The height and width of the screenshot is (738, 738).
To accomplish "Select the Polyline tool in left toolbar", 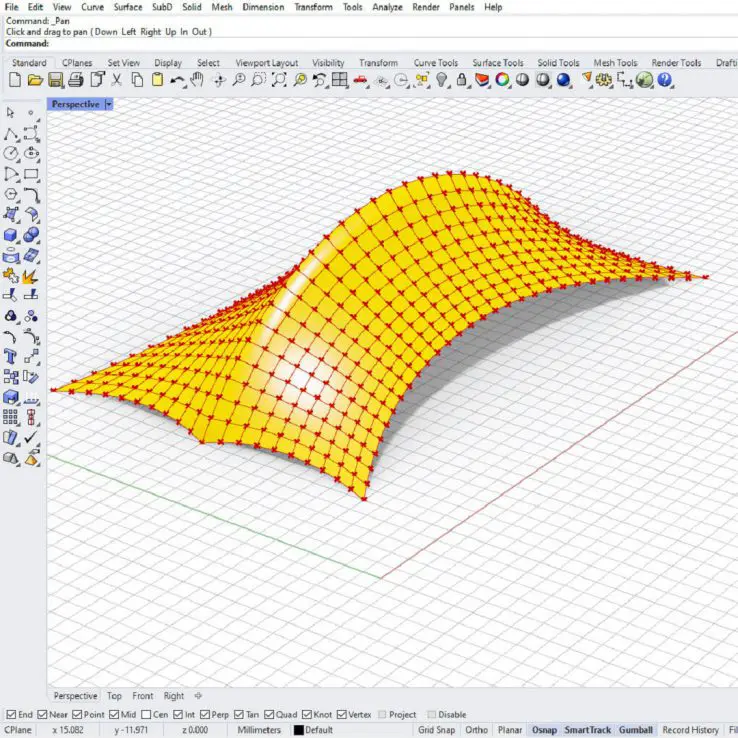I will point(11,133).
